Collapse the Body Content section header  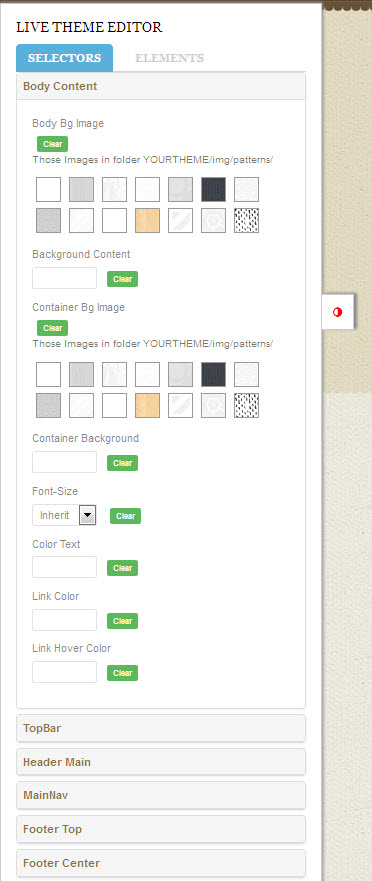coord(161,87)
